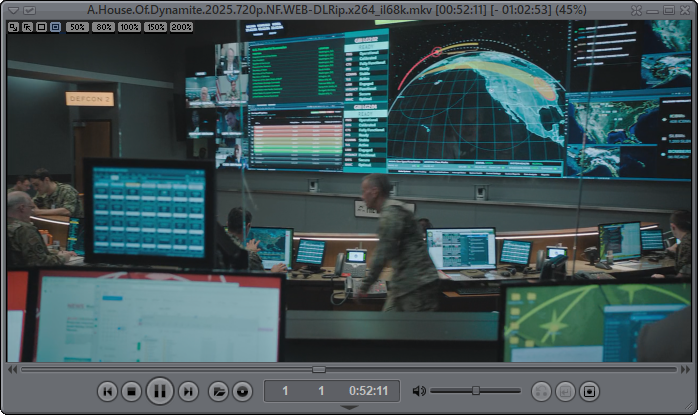Set video size to 100%
The width and height of the screenshot is (698, 415).
click(129, 27)
